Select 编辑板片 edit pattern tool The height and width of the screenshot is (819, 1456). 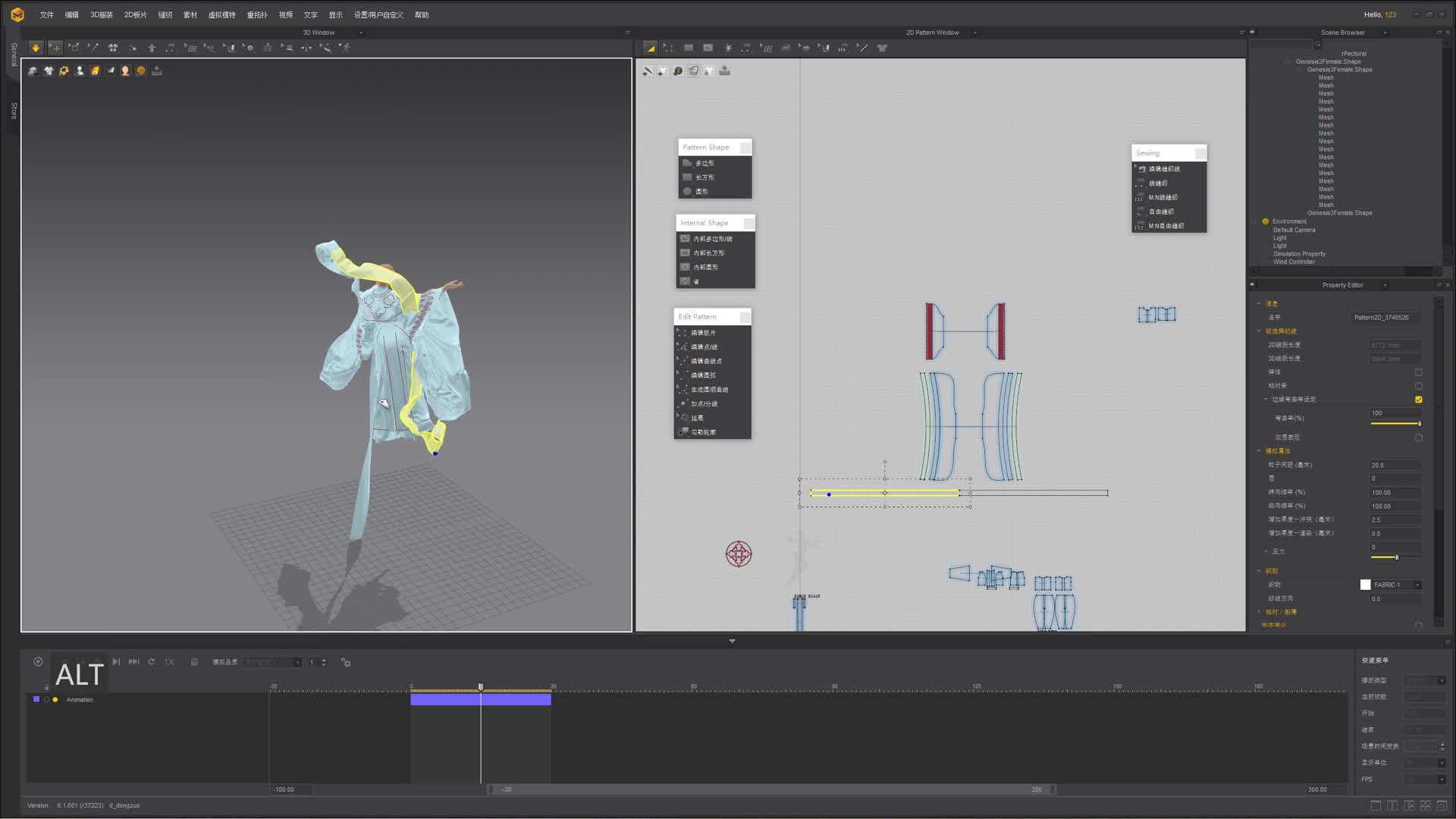click(x=702, y=333)
